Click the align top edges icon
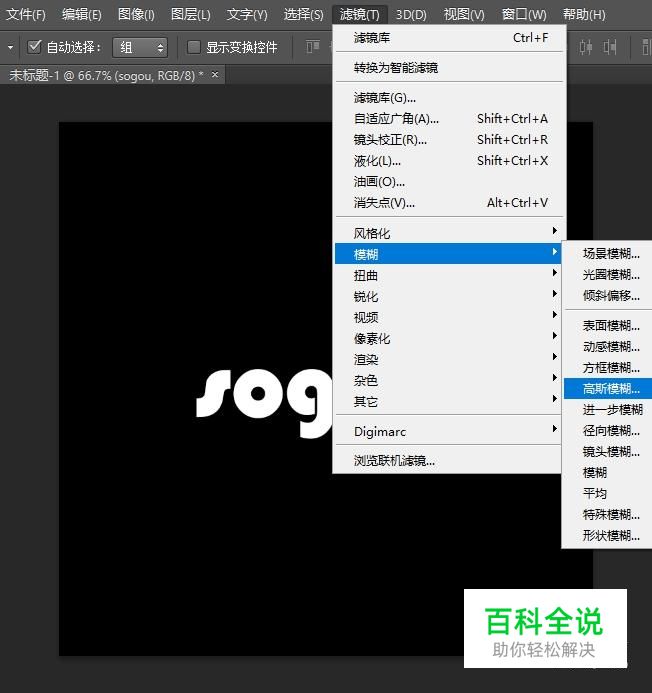 tap(313, 46)
